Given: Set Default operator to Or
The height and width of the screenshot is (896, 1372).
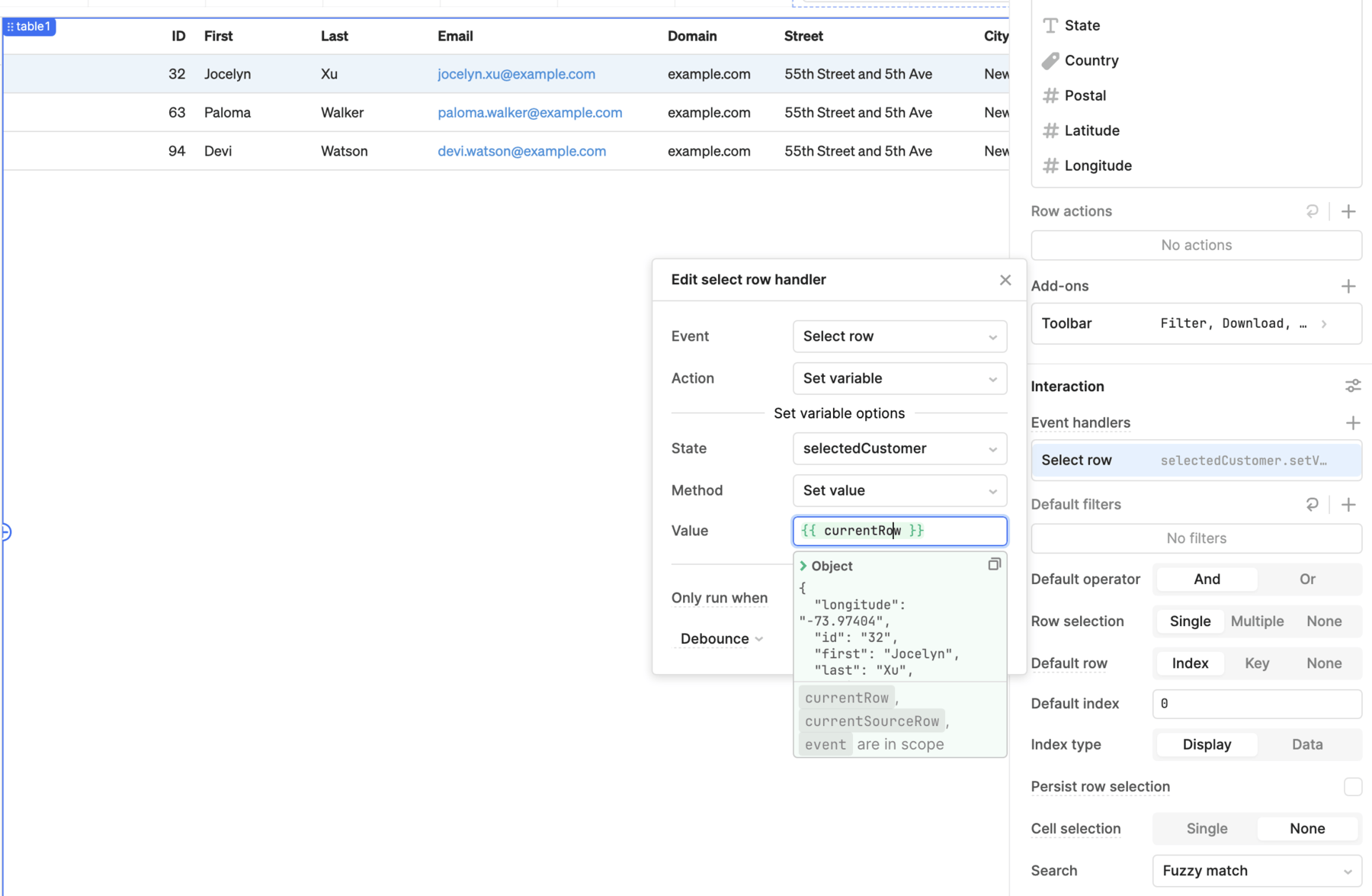Looking at the screenshot, I should (1307, 580).
